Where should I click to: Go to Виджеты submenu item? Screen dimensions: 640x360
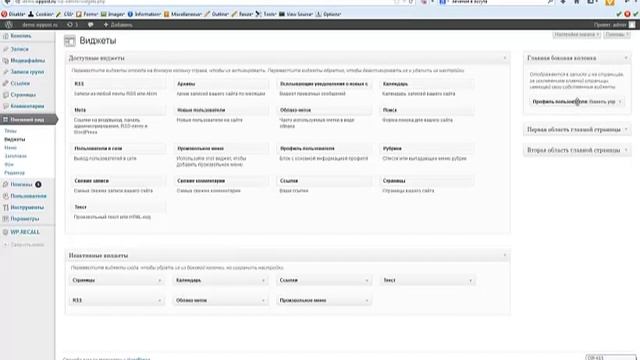point(15,139)
